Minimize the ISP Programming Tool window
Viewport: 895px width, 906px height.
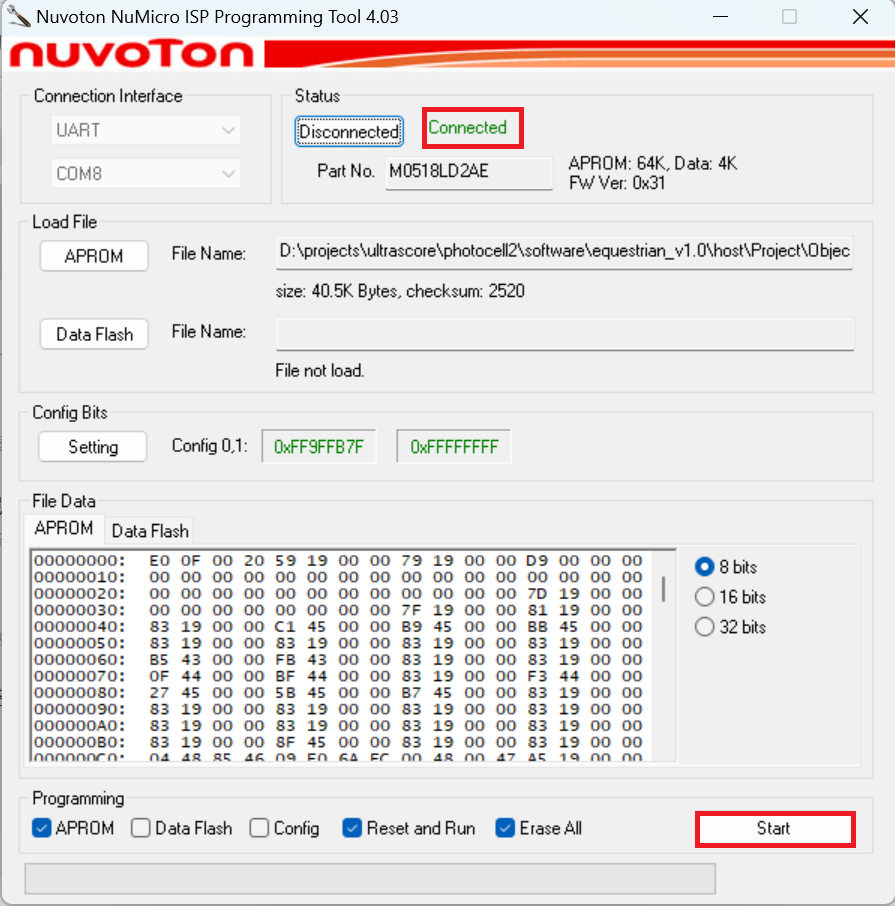pyautogui.click(x=720, y=17)
